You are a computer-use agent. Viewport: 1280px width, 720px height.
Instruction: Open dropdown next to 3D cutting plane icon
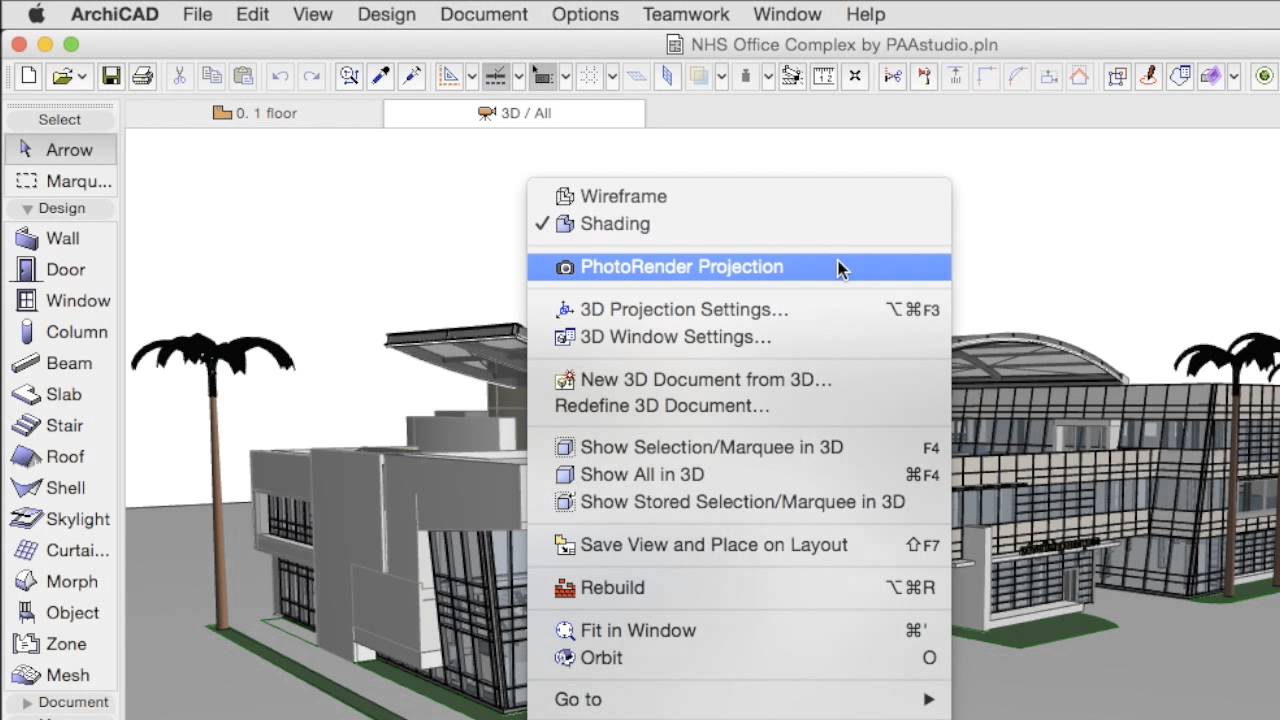click(1234, 76)
